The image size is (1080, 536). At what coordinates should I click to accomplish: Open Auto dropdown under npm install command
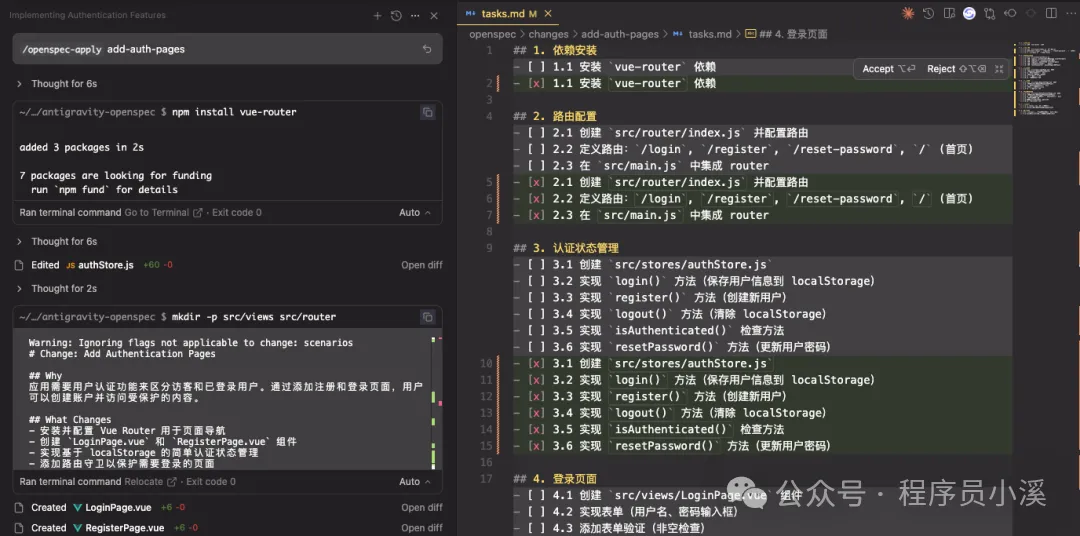click(x=415, y=213)
